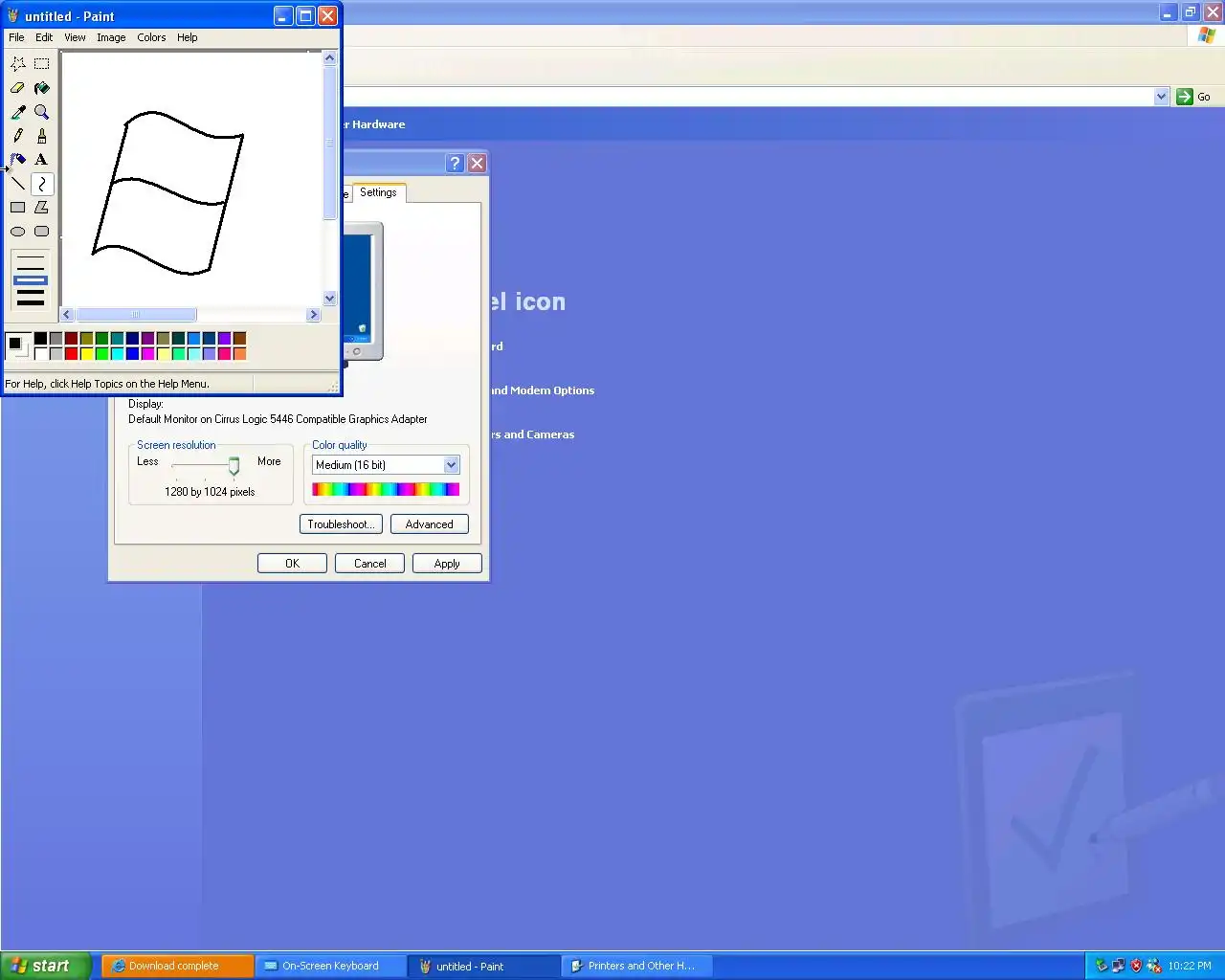Cancel the Display Properties dialog
1225x980 pixels.
coord(369,564)
